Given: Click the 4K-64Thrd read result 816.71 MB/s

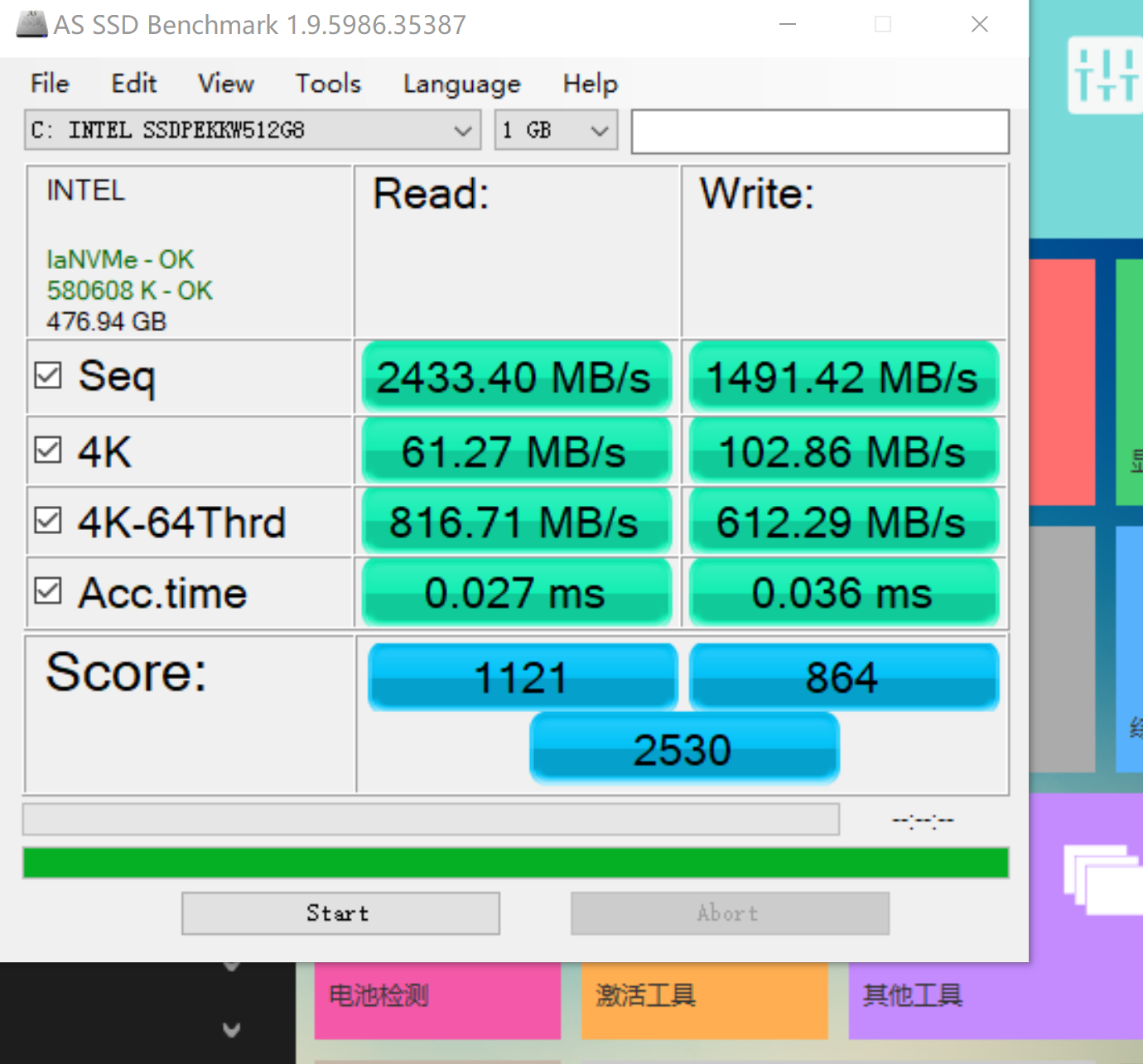Looking at the screenshot, I should click(x=516, y=522).
